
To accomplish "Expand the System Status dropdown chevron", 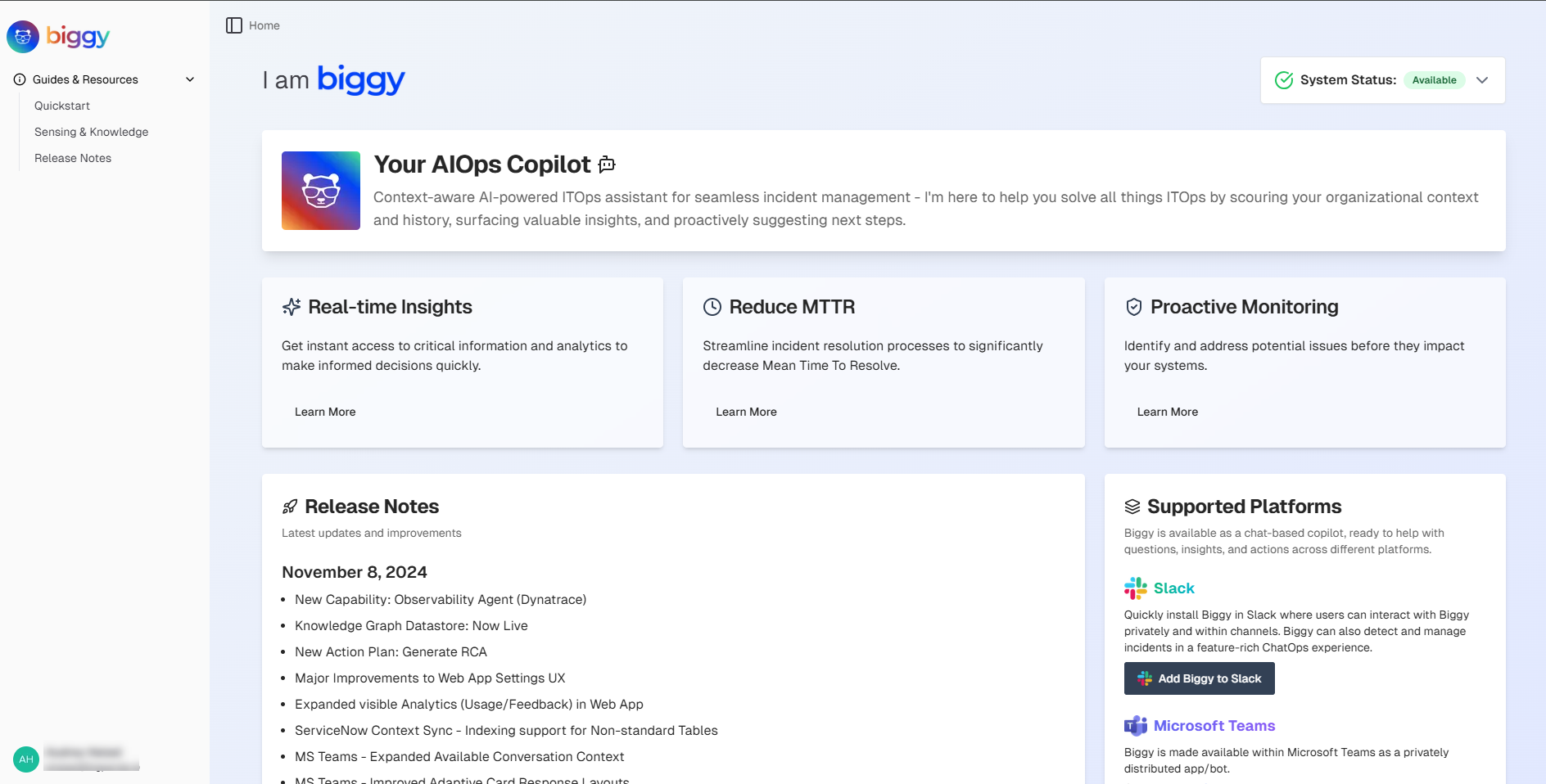I will (1482, 80).
